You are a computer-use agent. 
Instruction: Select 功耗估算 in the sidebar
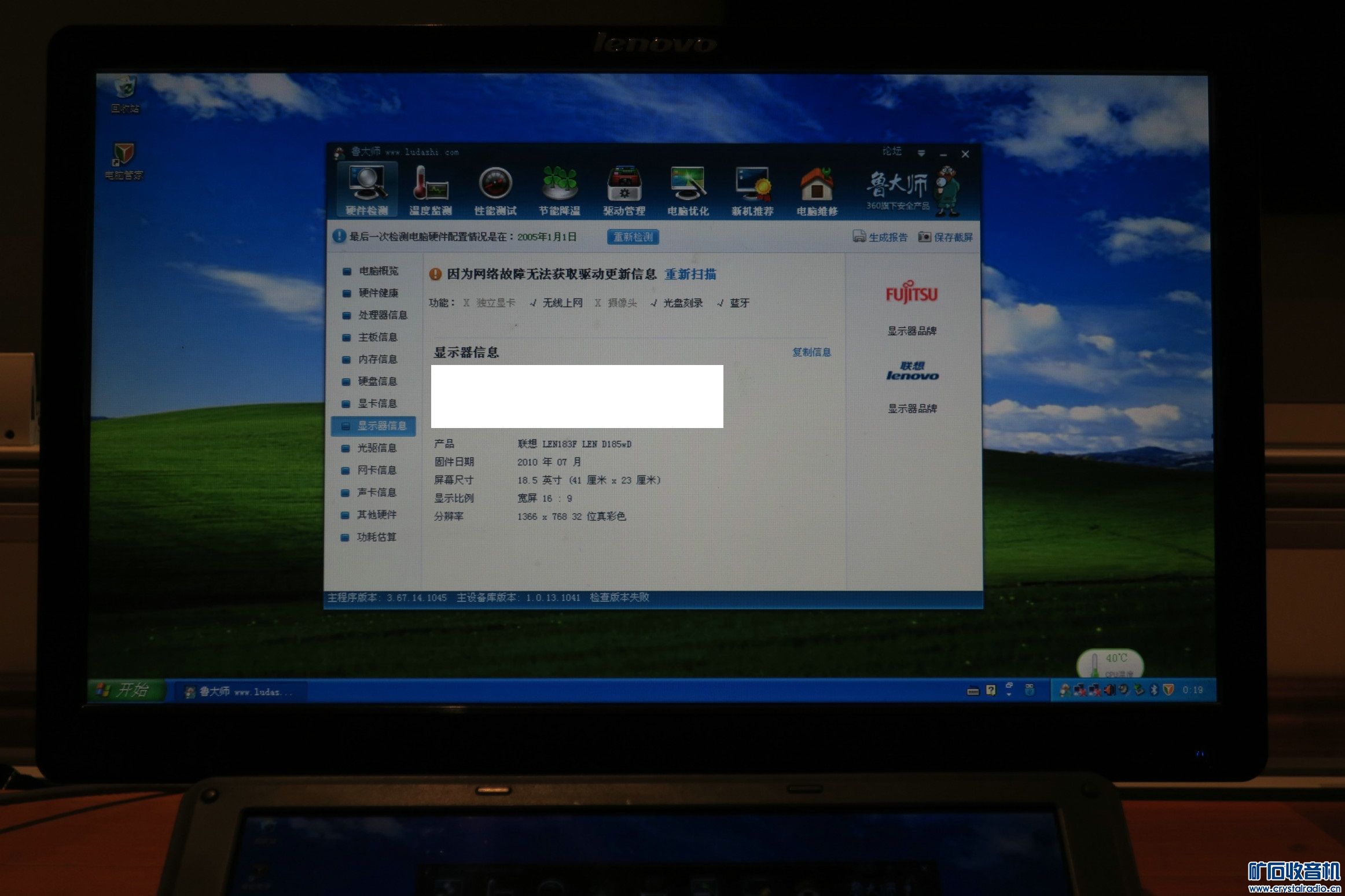pyautogui.click(x=370, y=537)
